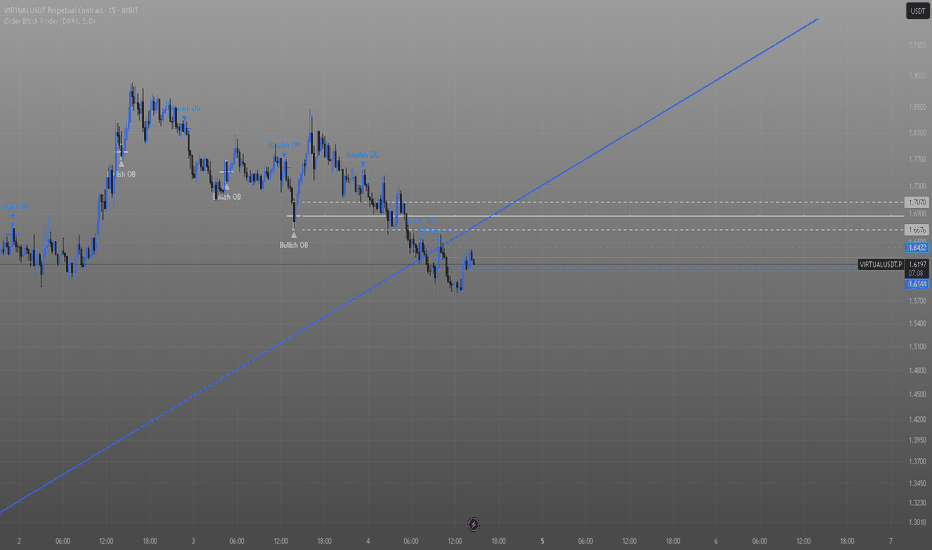Image resolution: width=932 pixels, height=550 pixels.
Task: Click the Bullish OB label near 1.7700
Action: coord(124,174)
